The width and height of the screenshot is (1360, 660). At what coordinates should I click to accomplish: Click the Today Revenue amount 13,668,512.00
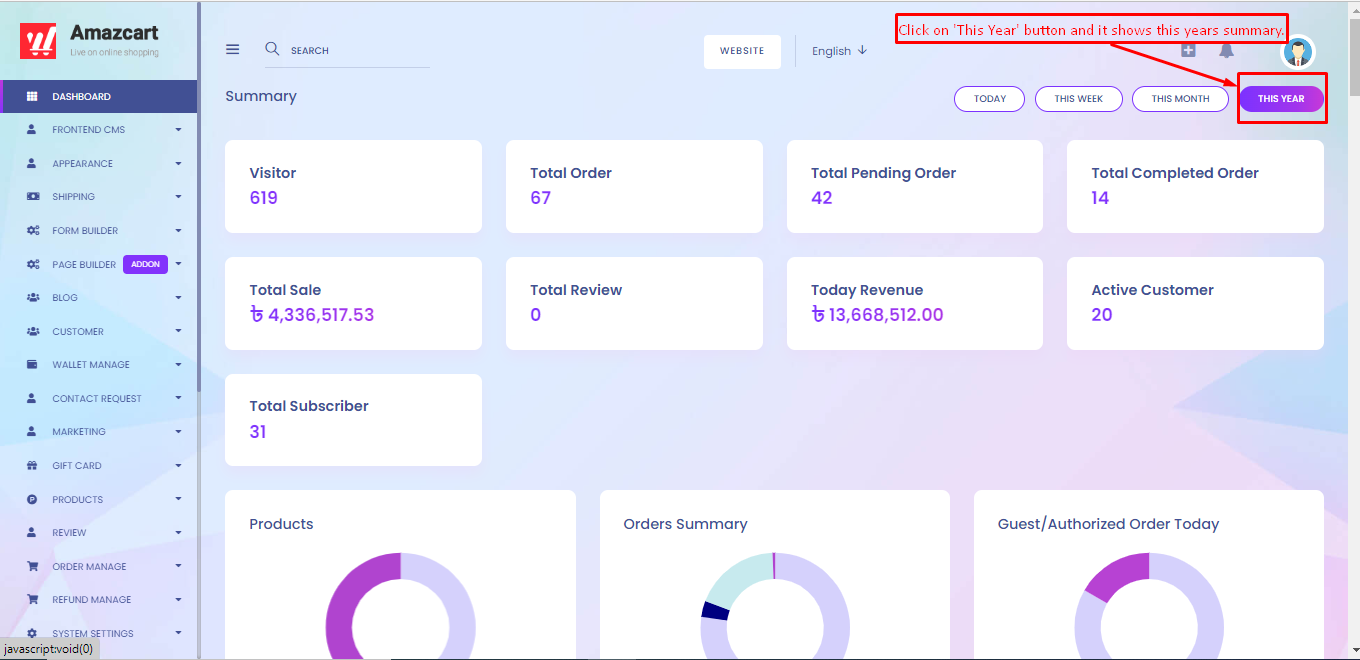(x=877, y=315)
